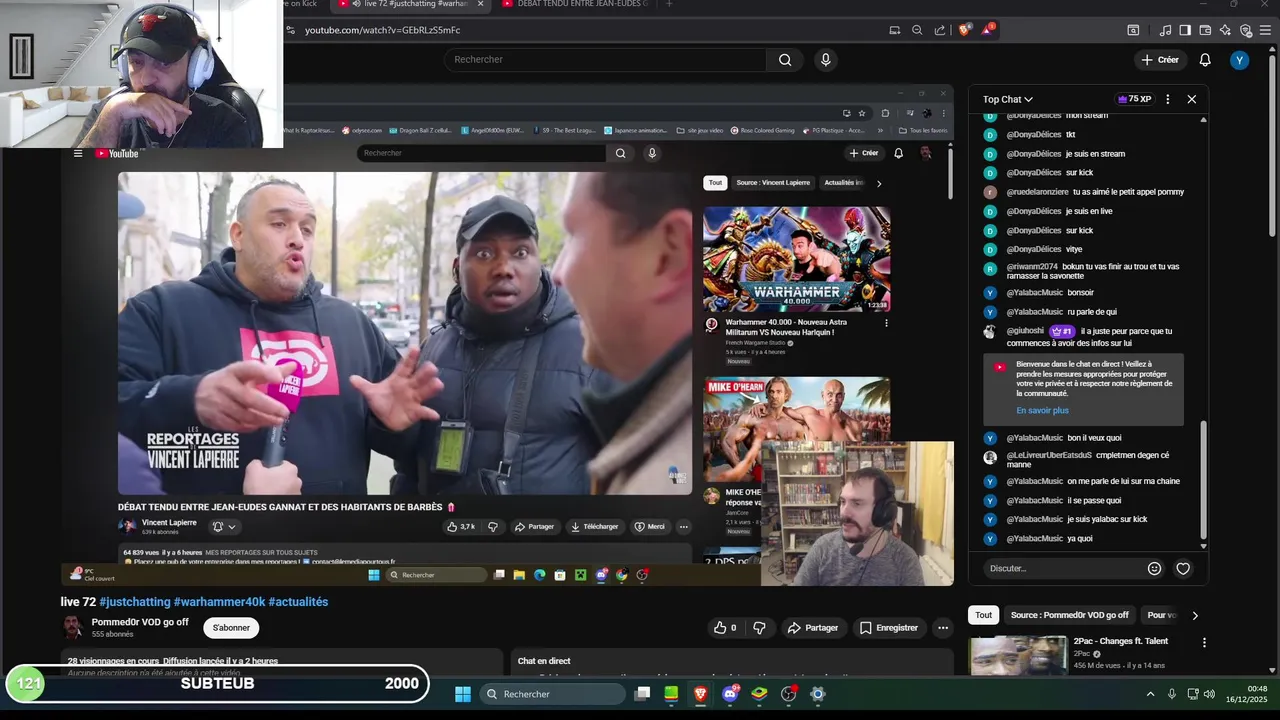
Task: Open the Leo AI sparkle icon
Action: 1225,30
